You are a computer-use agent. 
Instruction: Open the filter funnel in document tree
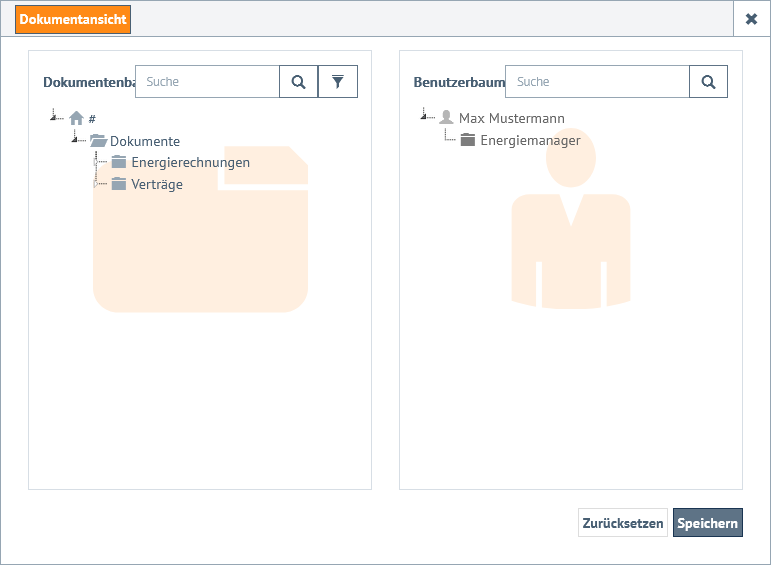tap(338, 82)
